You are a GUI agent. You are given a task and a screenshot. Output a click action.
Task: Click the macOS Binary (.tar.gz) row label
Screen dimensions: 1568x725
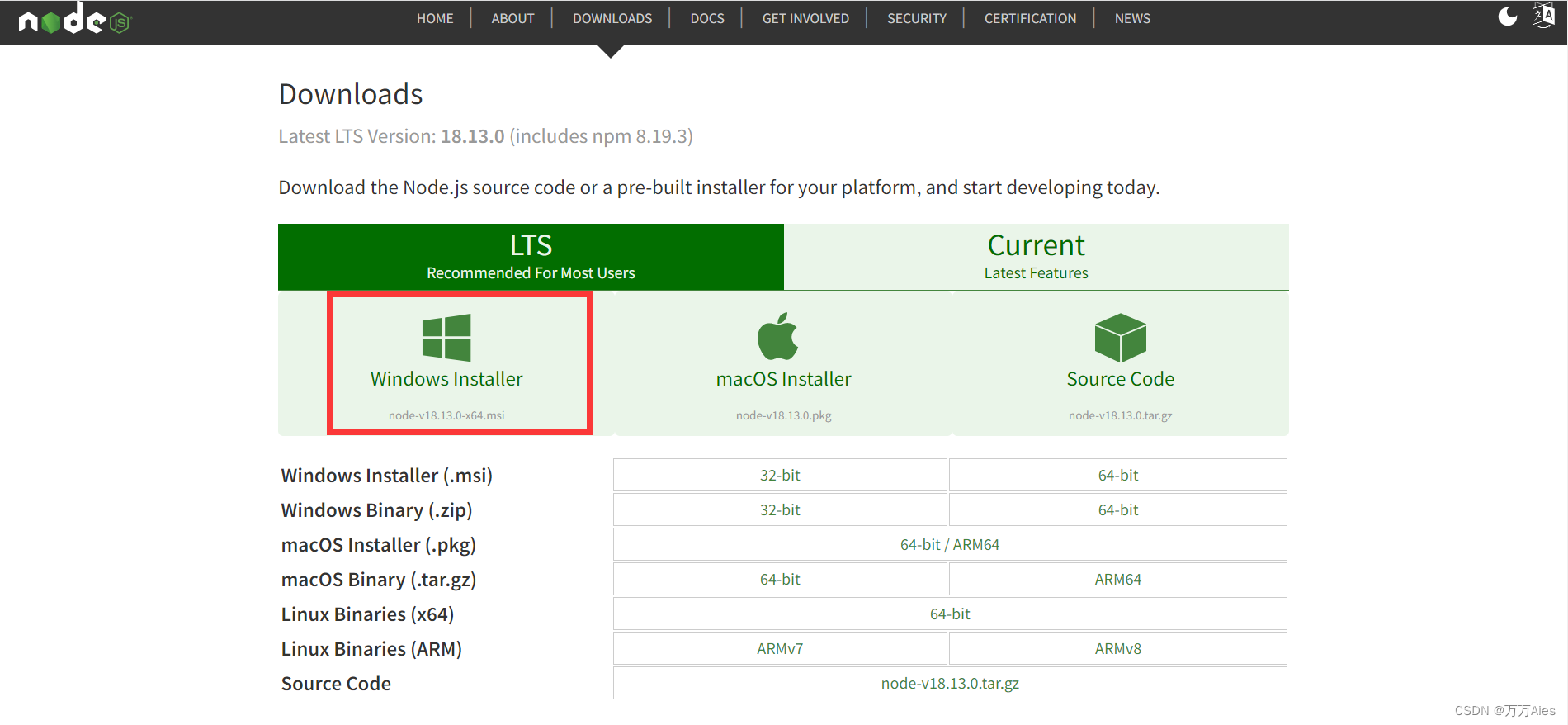click(x=378, y=580)
